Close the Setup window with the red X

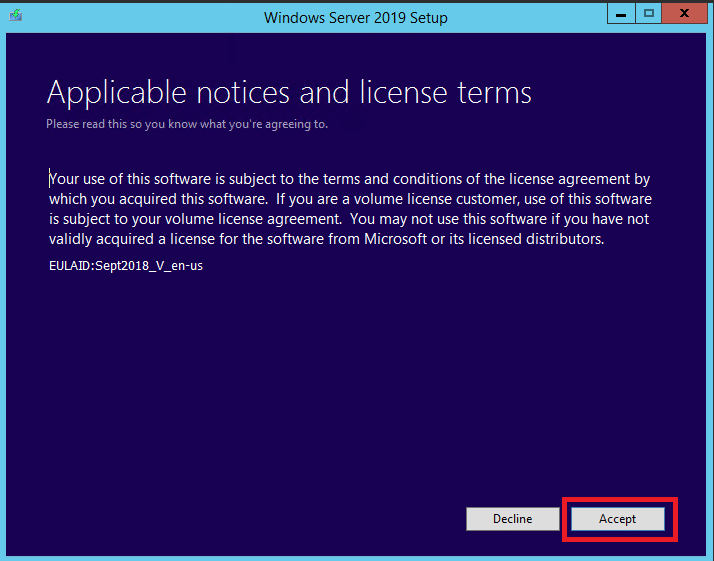(684, 14)
